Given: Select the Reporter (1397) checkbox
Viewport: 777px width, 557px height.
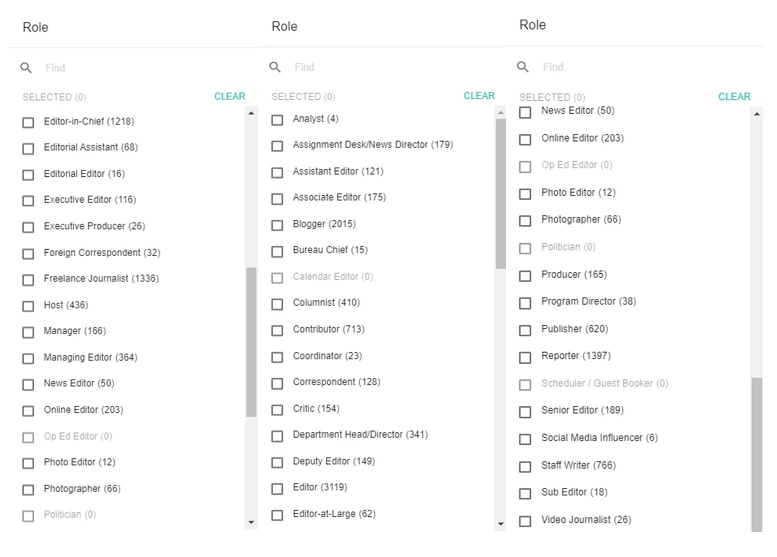Looking at the screenshot, I should click(x=525, y=357).
